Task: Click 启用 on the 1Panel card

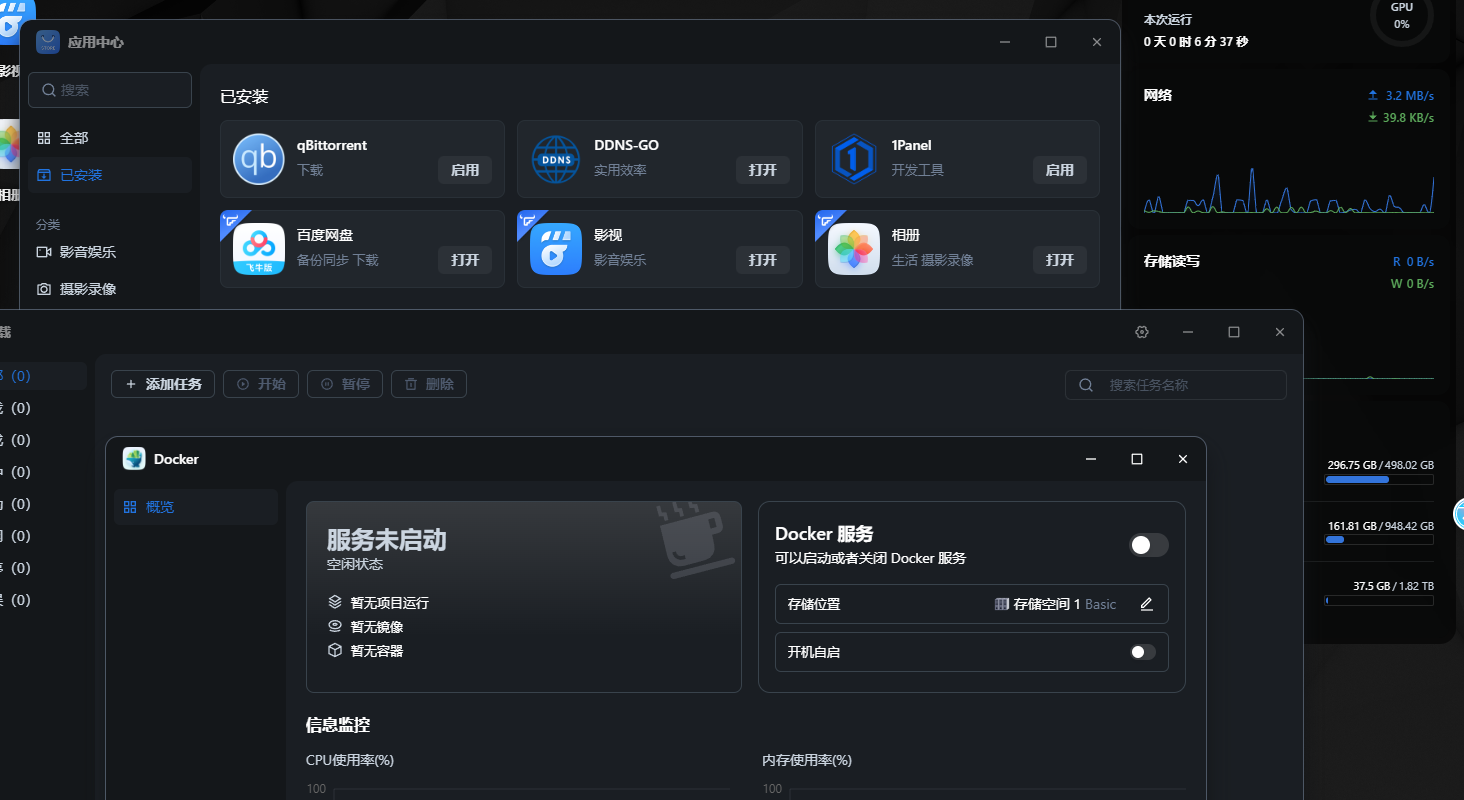Action: point(1060,170)
